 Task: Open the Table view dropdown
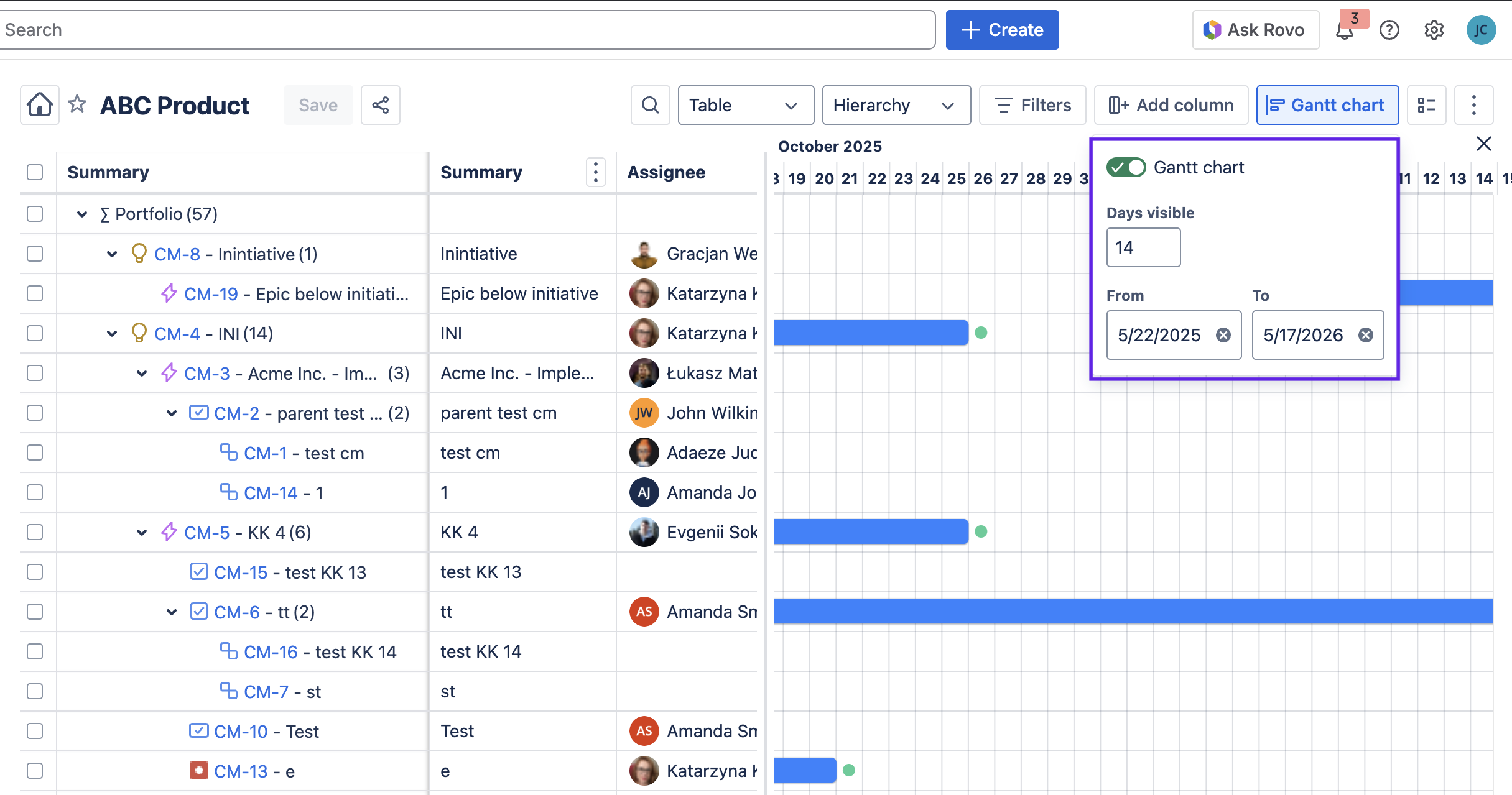pyautogui.click(x=745, y=104)
